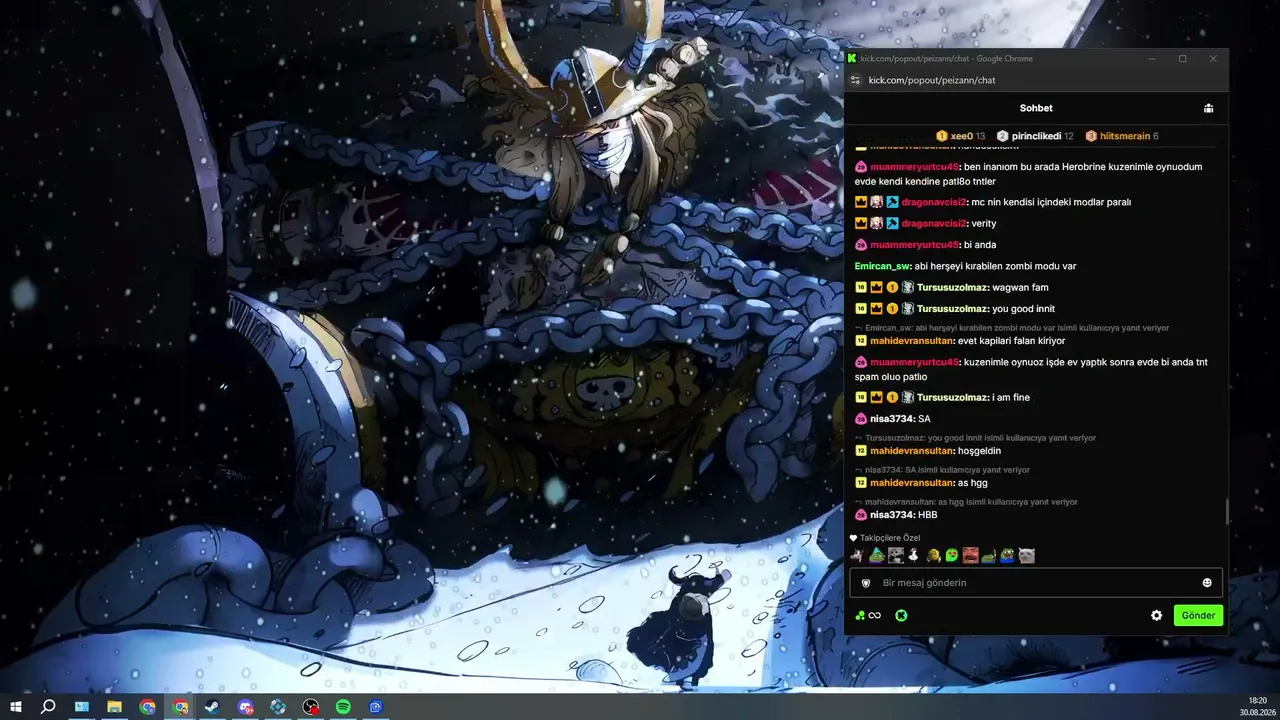Click the round Kick K icon below the input
The width and height of the screenshot is (1280, 720).
coord(901,616)
